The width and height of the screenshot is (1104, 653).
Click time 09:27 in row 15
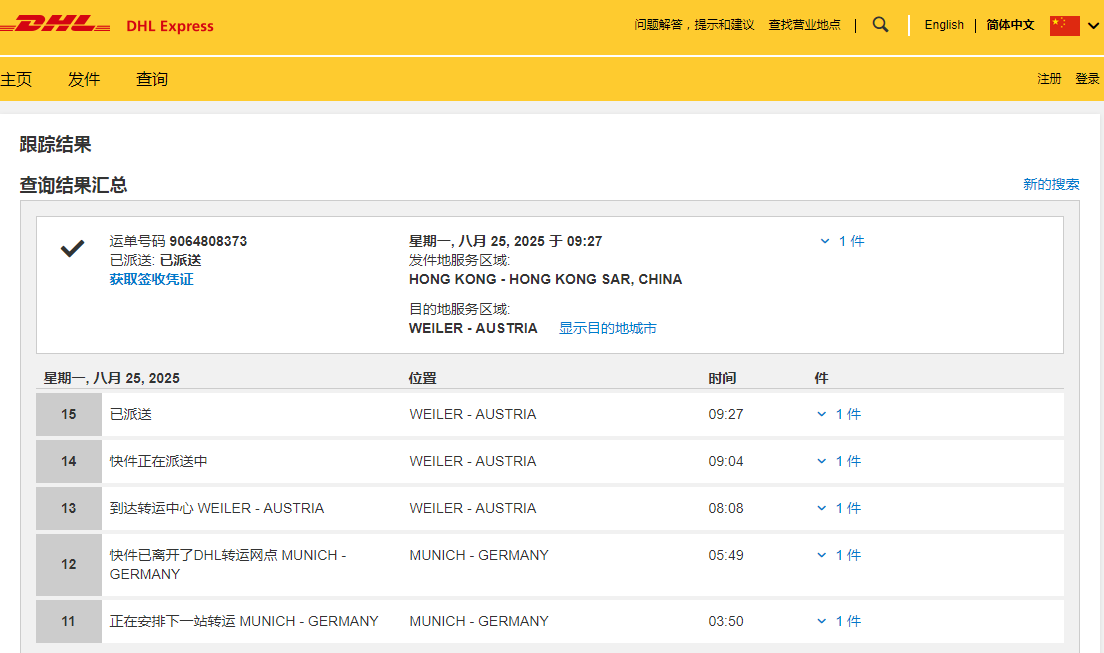point(726,414)
